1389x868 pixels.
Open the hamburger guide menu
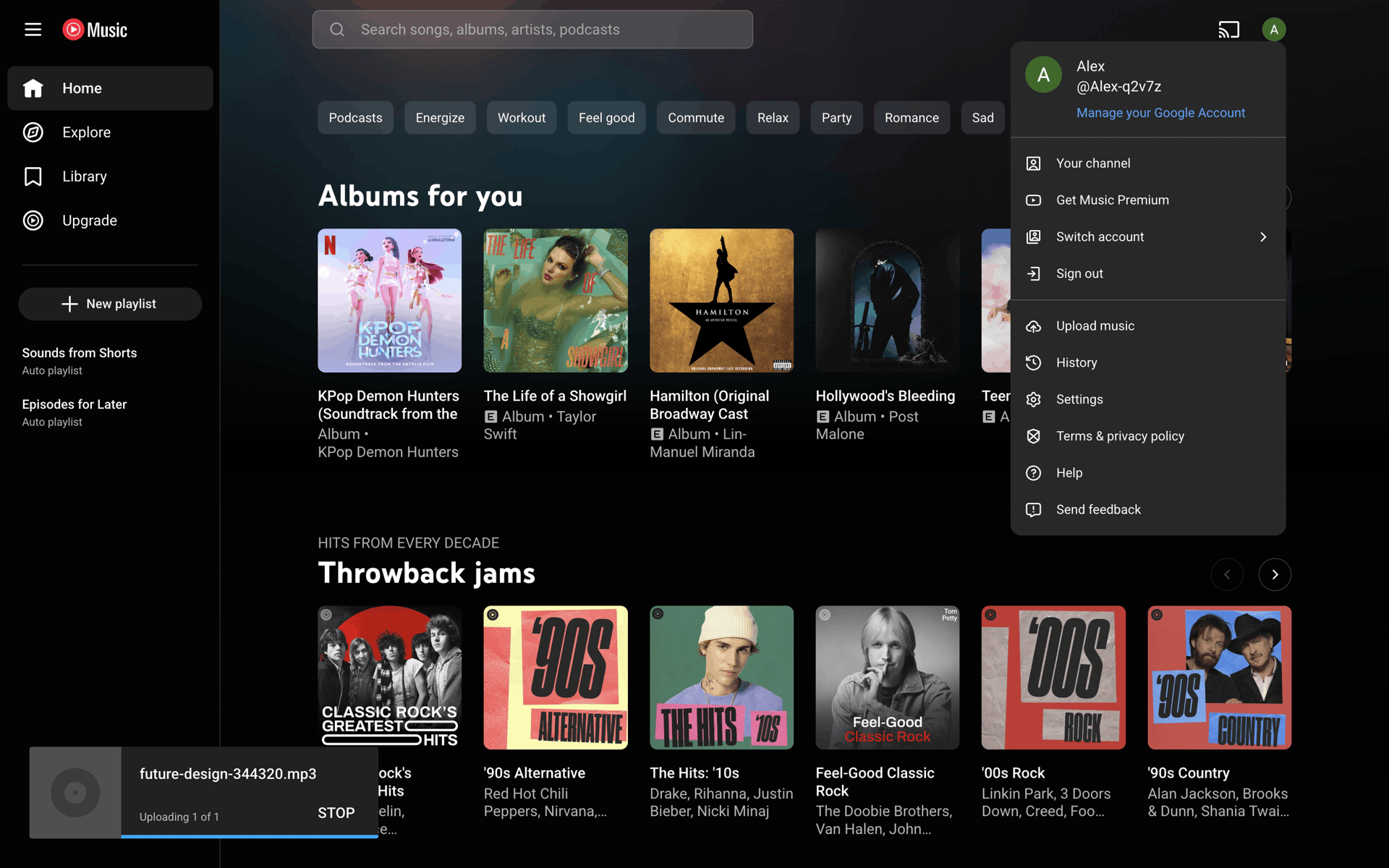pyautogui.click(x=33, y=30)
